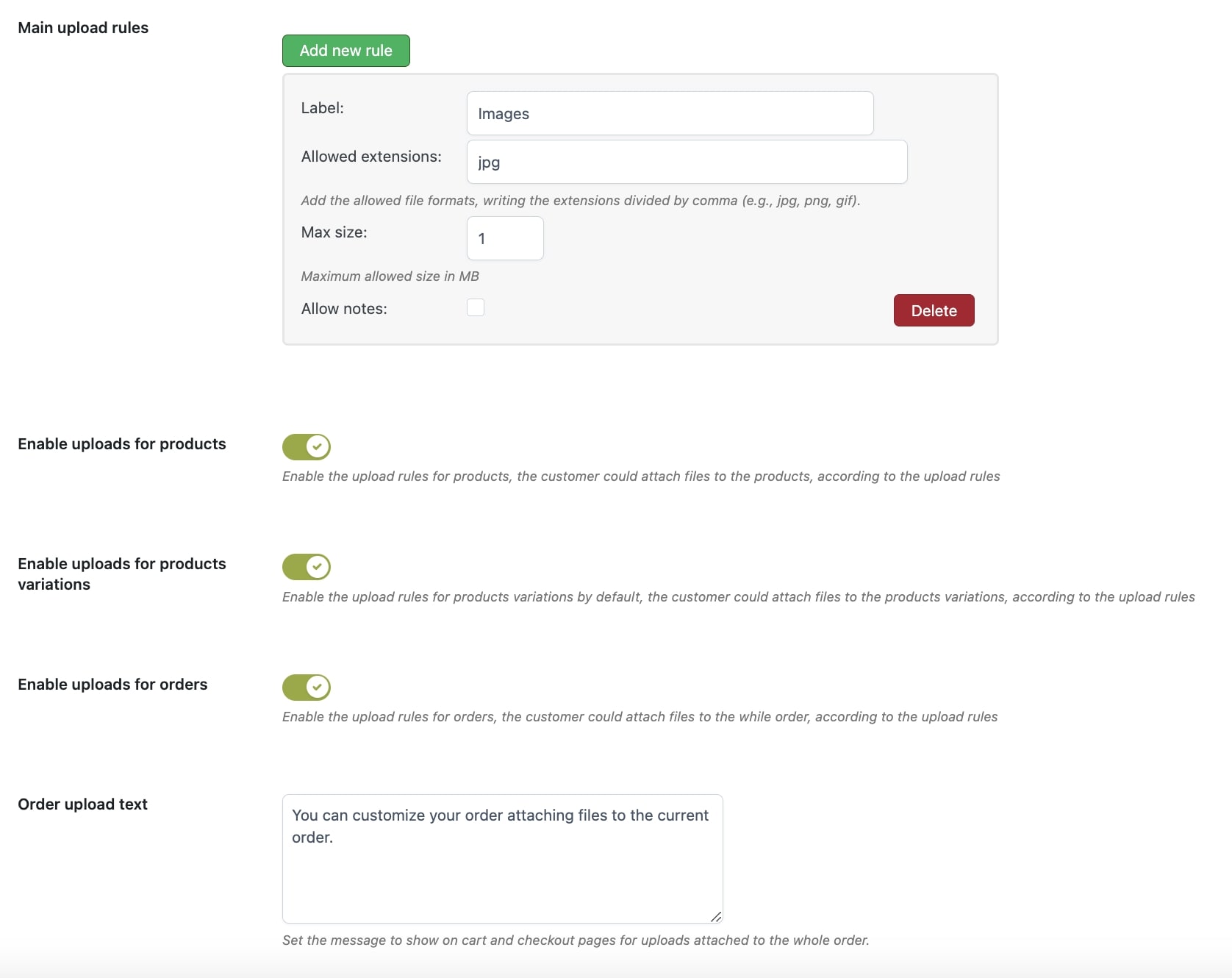Click the Enable uploads for products label
Image resolution: width=1232 pixels, height=978 pixels.
122,444
